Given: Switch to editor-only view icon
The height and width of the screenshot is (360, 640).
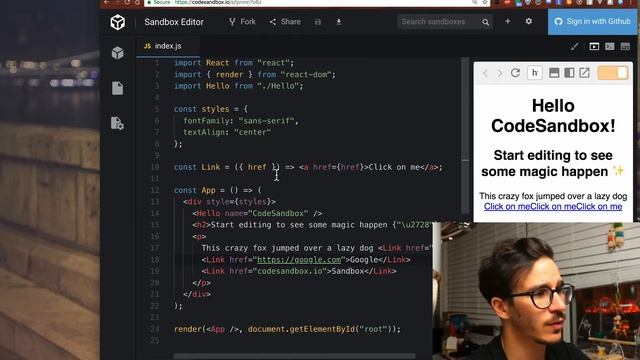Looking at the screenshot, I should click(610, 47).
